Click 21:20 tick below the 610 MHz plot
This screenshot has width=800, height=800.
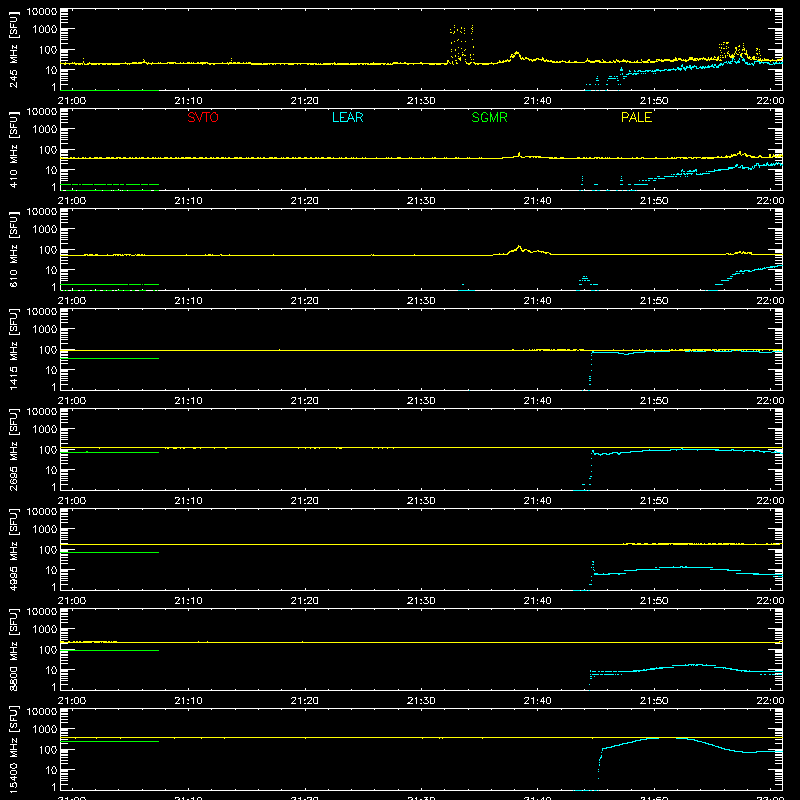(x=305, y=301)
